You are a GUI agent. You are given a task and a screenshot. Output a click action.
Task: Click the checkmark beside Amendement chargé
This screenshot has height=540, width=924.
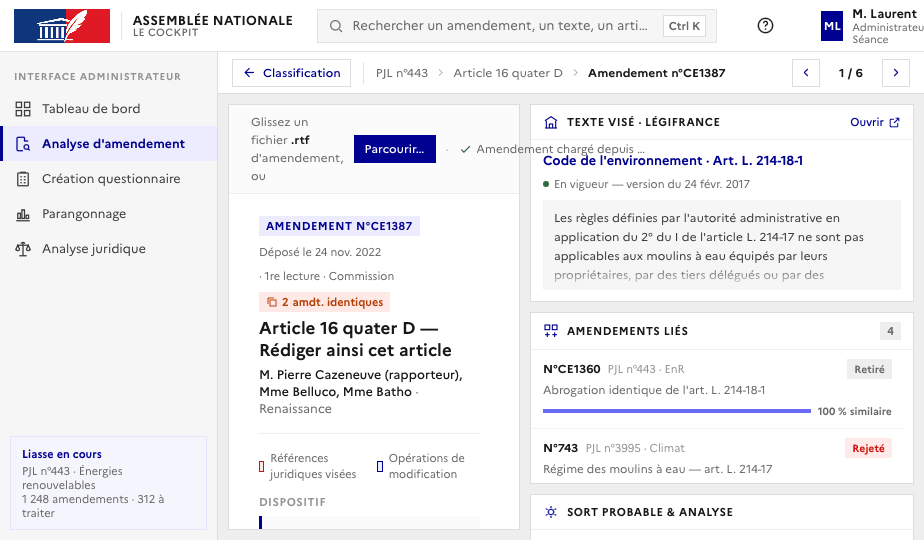(x=466, y=149)
